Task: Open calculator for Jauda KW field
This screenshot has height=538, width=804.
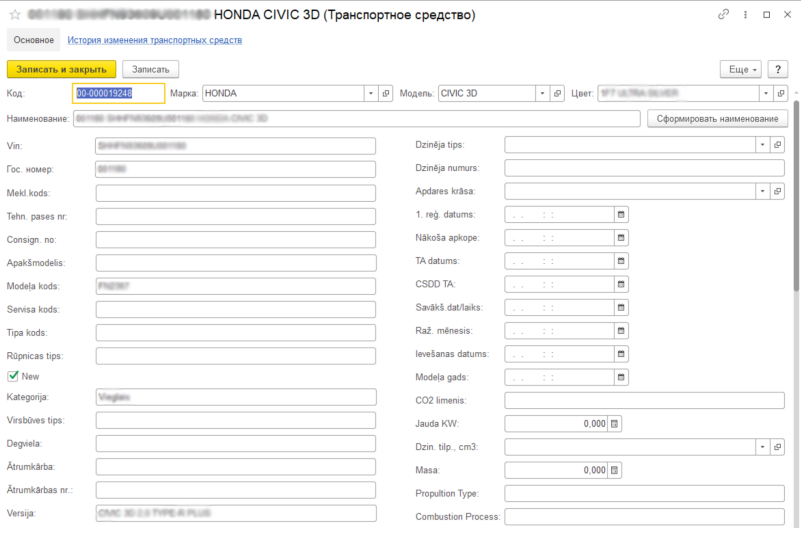Action: (x=614, y=424)
